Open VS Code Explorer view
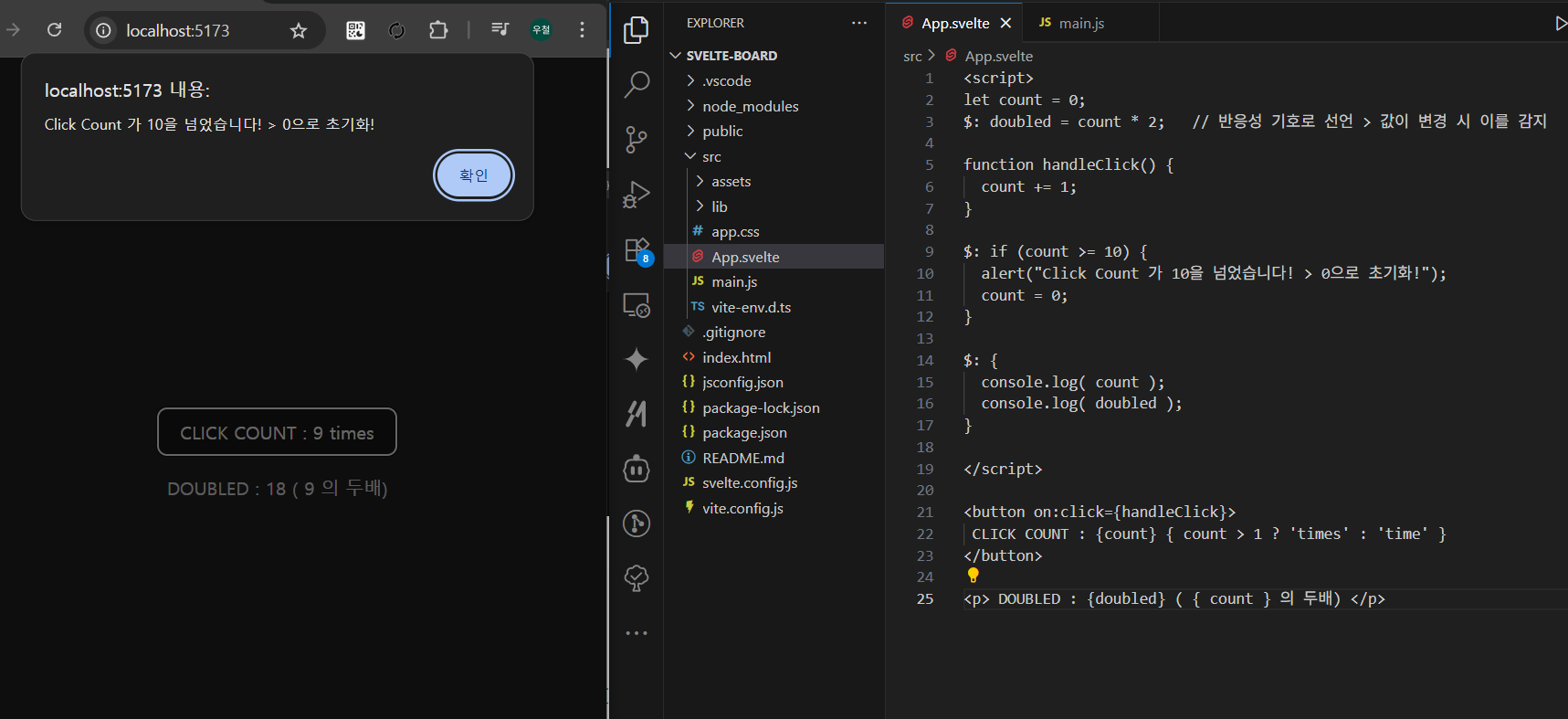This screenshot has height=719, width=1568. coord(637,30)
